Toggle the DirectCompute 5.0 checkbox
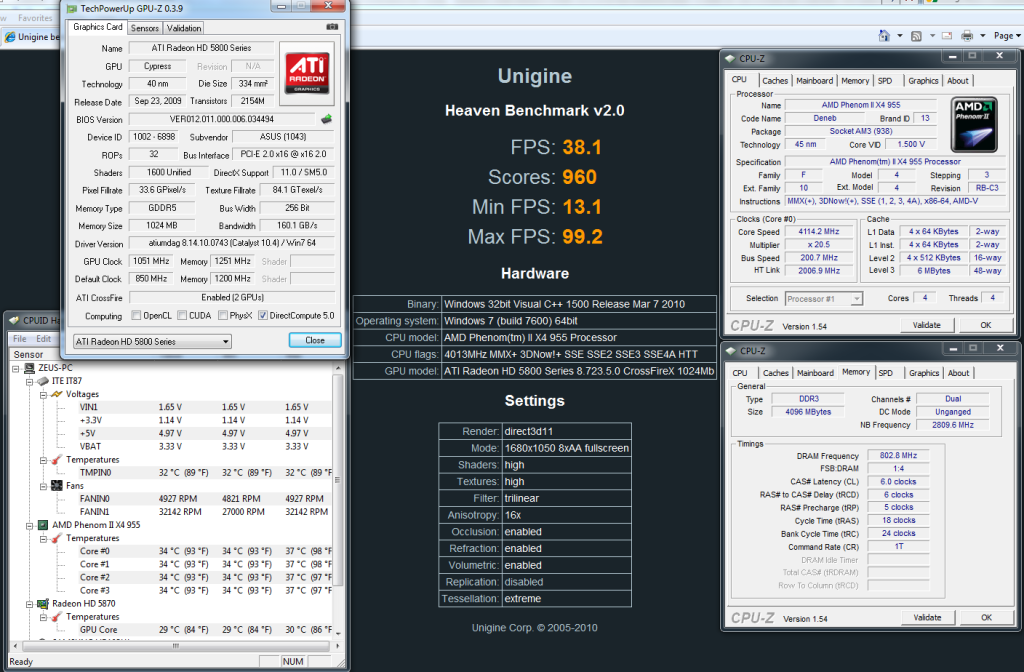The width and height of the screenshot is (1024, 672). click(x=263, y=315)
